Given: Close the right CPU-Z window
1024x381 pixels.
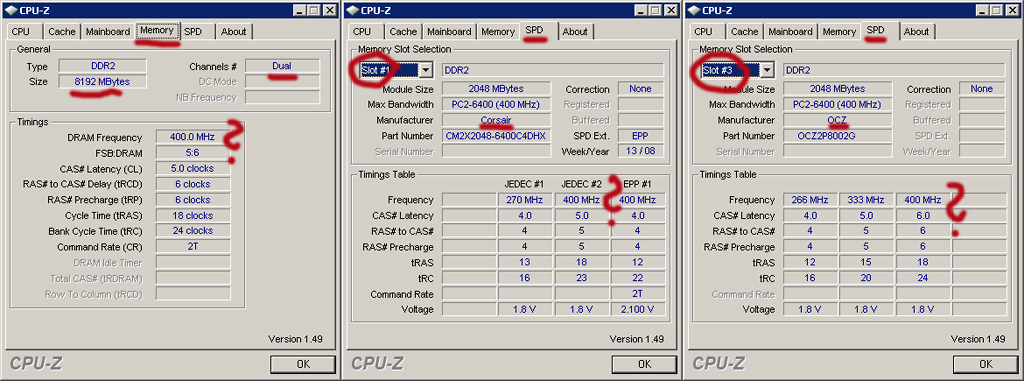Looking at the screenshot, I should click(1012, 10).
